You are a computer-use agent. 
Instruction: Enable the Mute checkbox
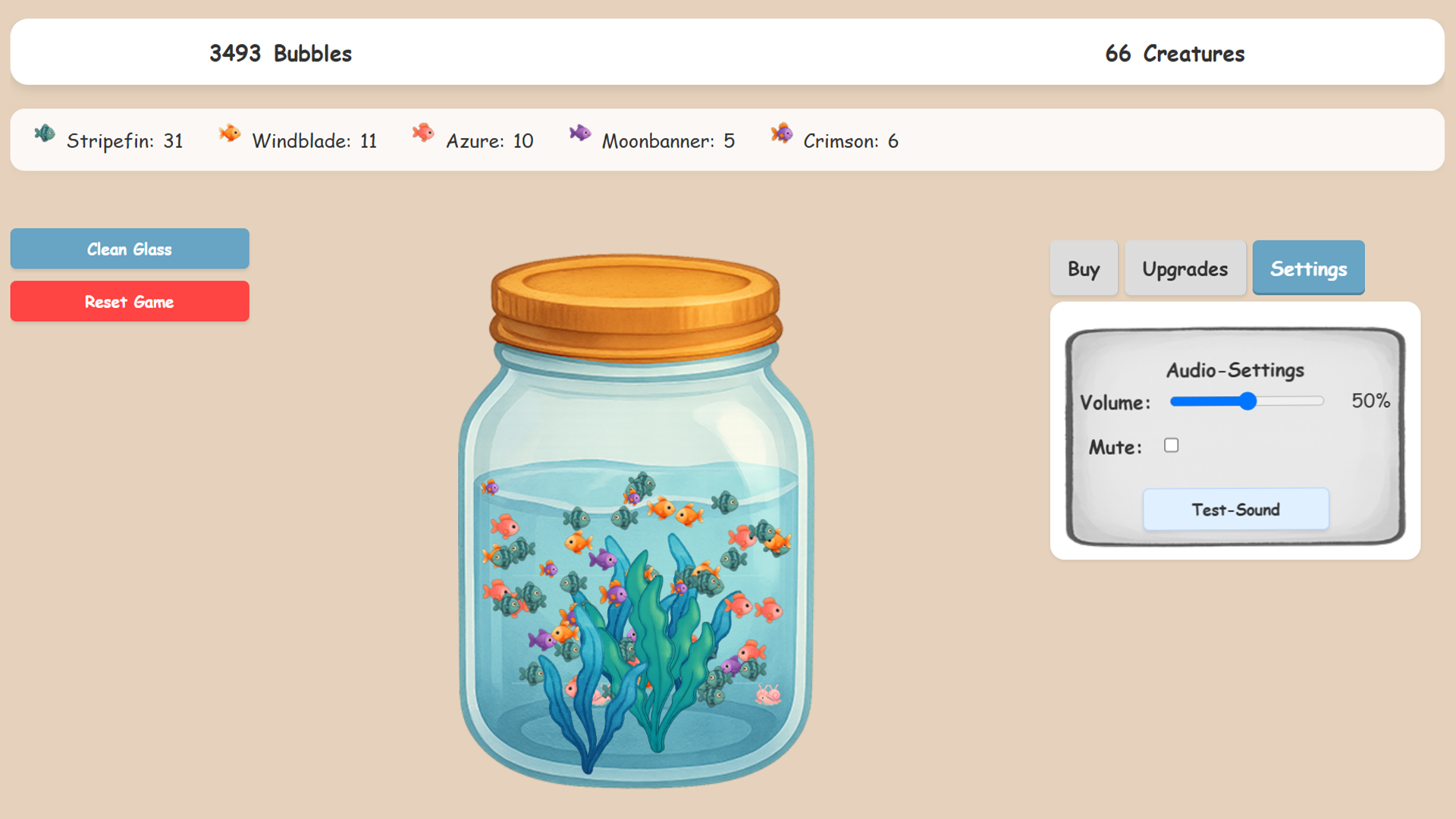1171,446
